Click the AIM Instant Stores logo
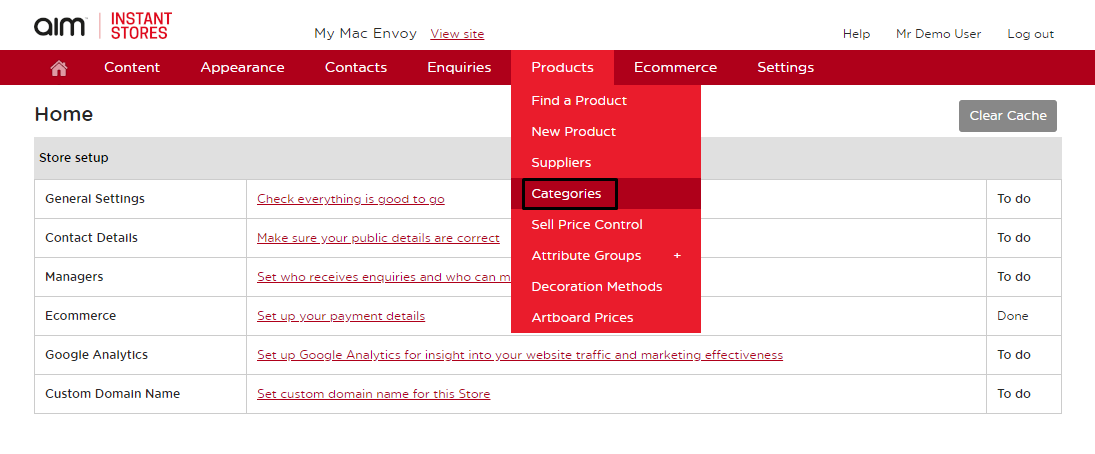This screenshot has height=454, width=1095. tap(103, 26)
